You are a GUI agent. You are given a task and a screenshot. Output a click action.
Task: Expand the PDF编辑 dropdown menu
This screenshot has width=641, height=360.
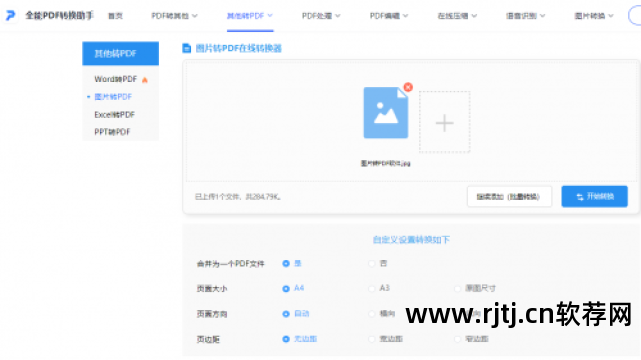tap(389, 16)
